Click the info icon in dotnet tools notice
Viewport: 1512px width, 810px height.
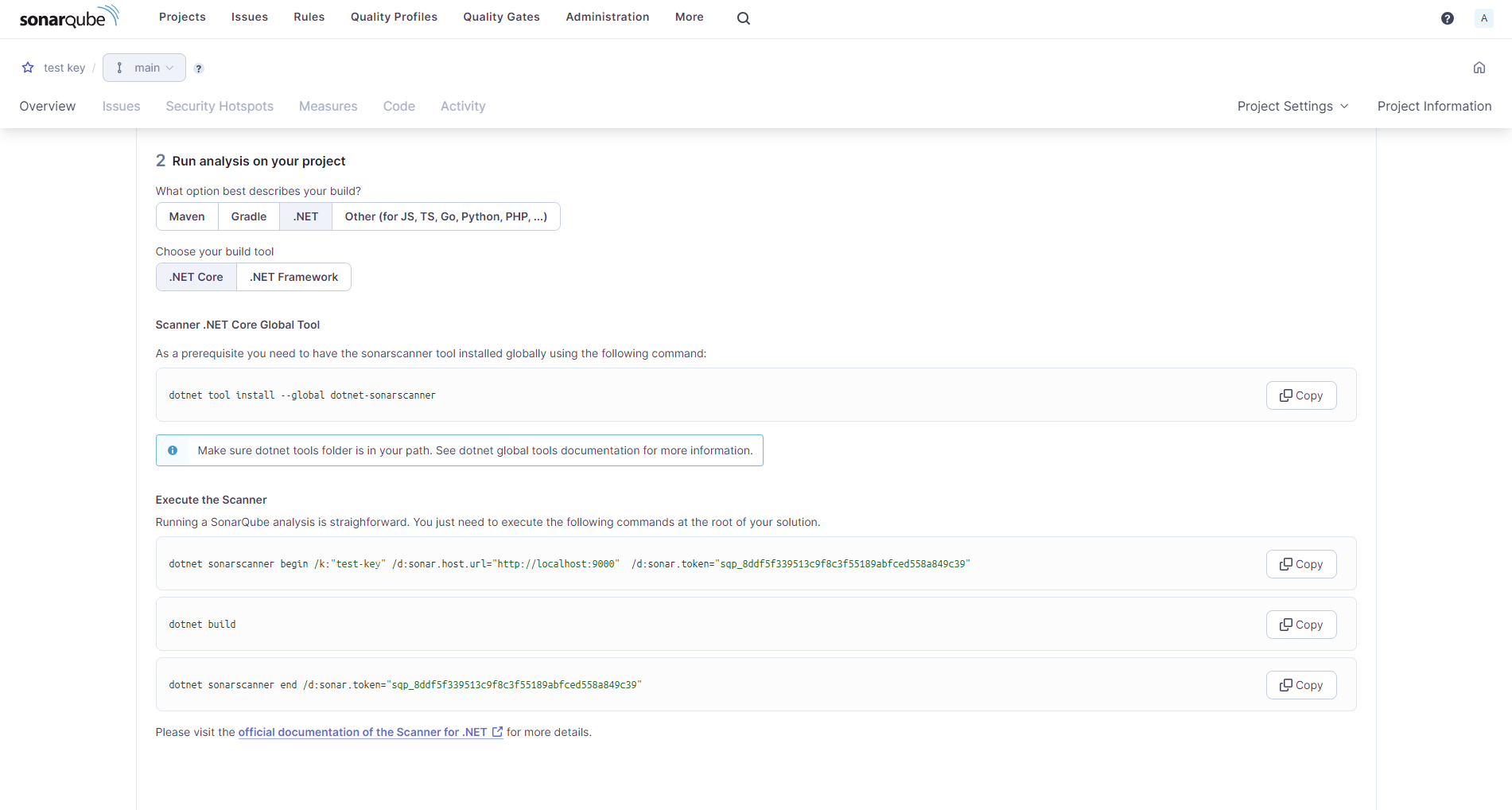173,450
